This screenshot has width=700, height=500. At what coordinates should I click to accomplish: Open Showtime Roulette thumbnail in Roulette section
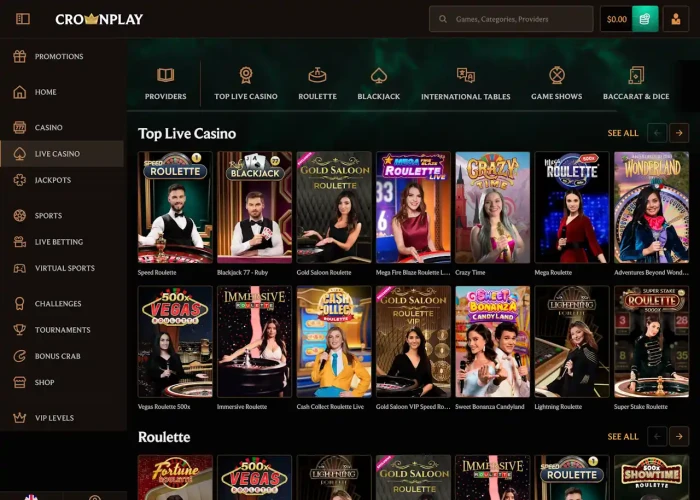(x=651, y=477)
